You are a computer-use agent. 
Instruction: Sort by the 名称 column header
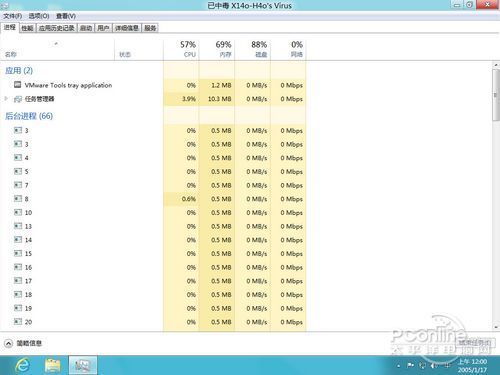57,49
